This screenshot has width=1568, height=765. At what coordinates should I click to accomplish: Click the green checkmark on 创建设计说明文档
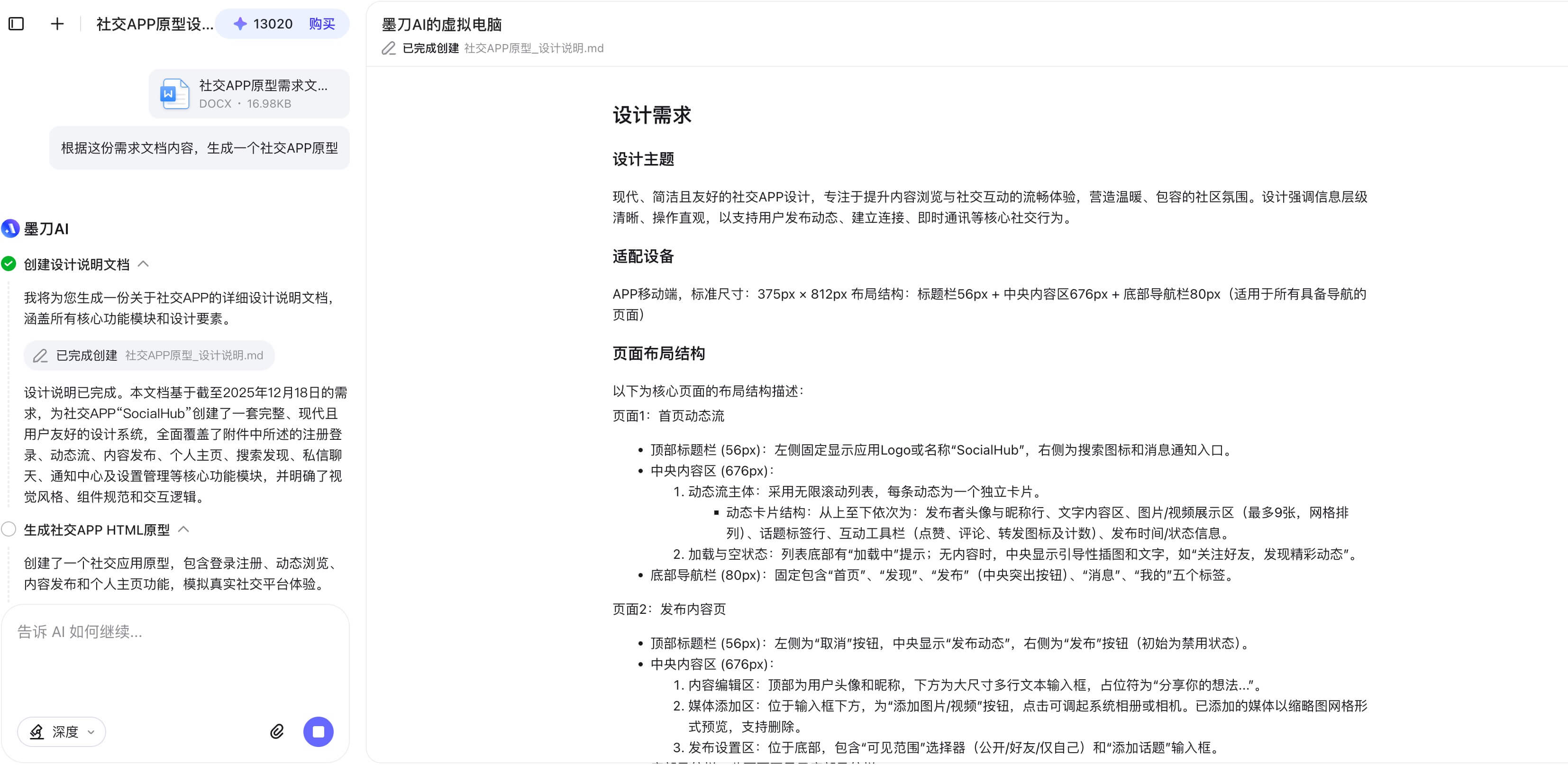(x=9, y=264)
